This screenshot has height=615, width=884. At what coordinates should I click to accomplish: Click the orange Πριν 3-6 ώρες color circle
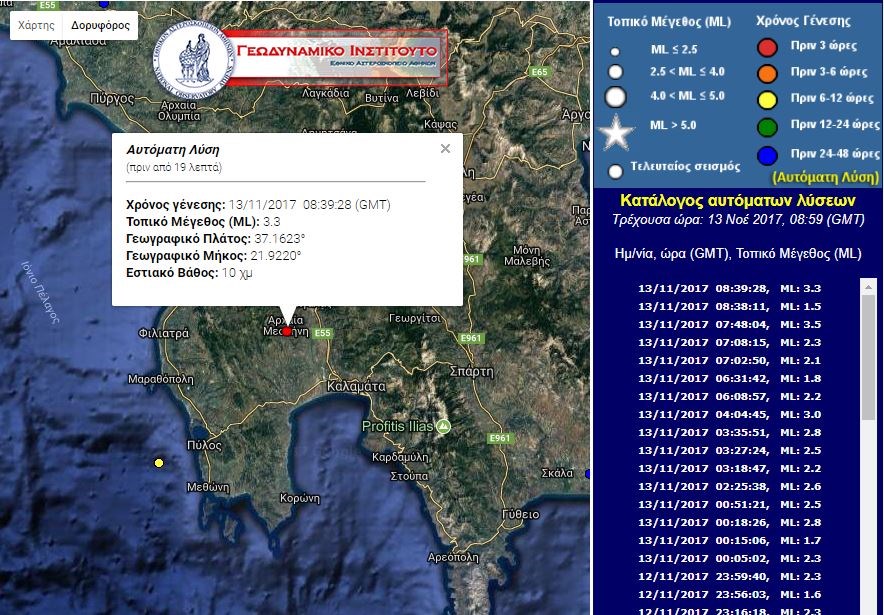767,73
